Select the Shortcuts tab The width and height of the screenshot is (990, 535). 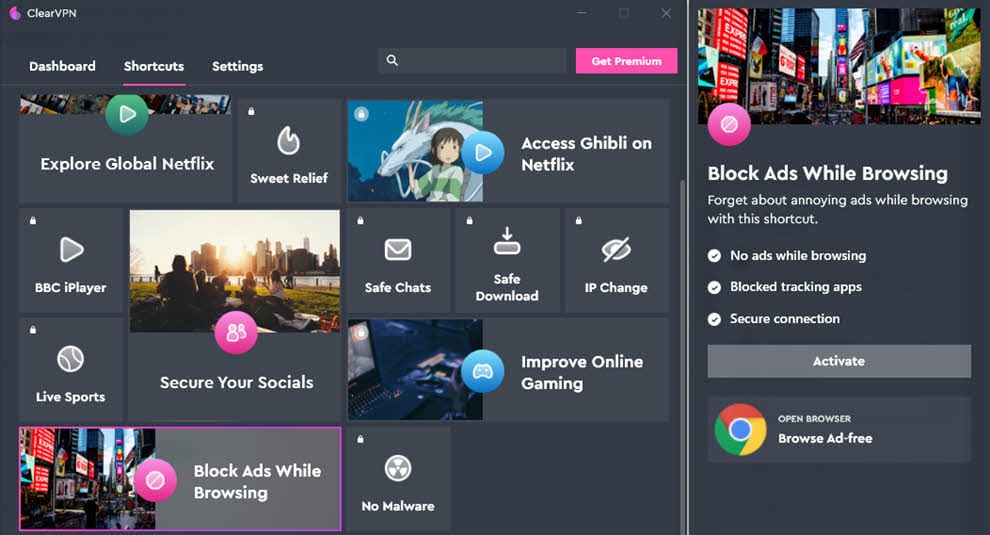pos(154,66)
